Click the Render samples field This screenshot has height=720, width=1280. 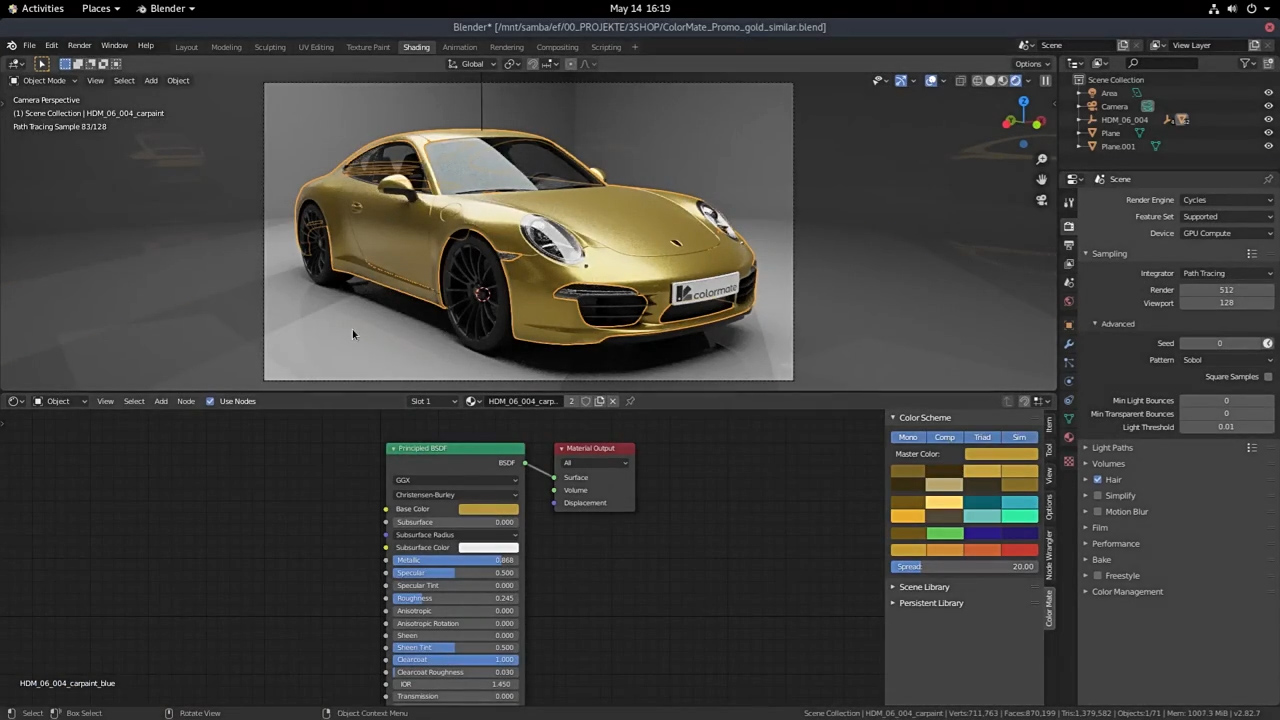[1226, 290]
